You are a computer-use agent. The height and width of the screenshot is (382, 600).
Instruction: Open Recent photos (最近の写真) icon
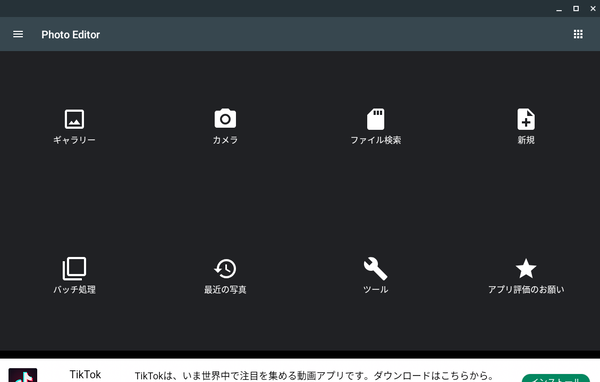coord(225,269)
